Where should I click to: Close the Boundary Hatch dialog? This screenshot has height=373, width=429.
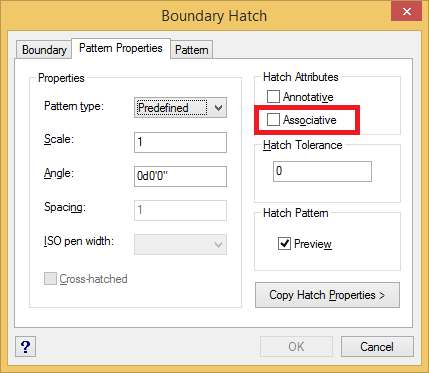(407, 12)
